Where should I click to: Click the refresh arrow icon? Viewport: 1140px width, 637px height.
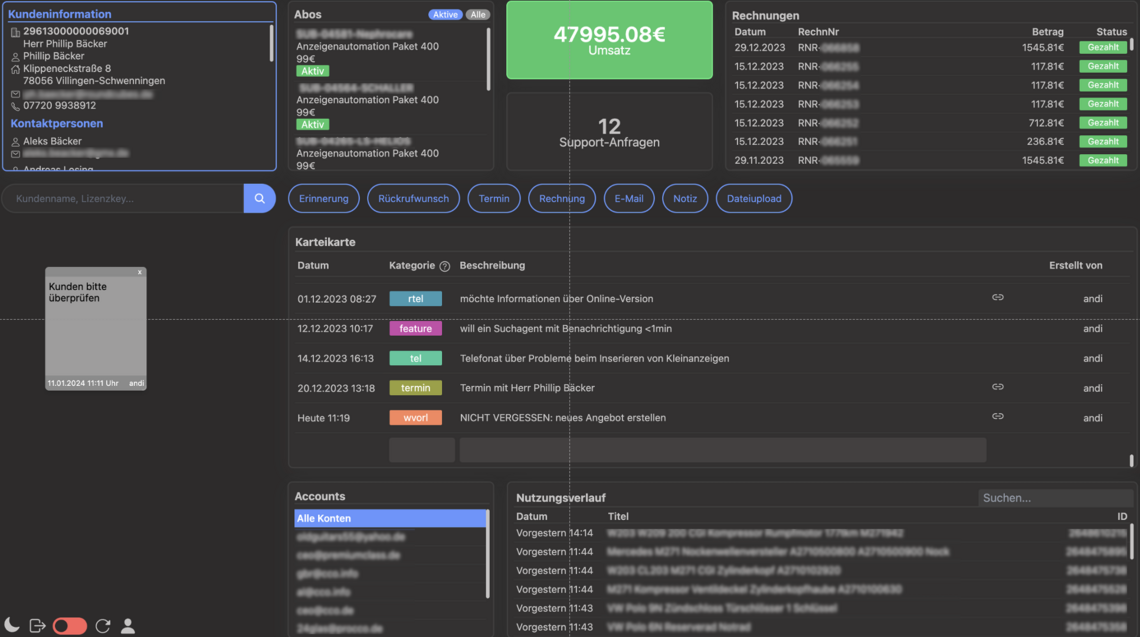[x=102, y=626]
